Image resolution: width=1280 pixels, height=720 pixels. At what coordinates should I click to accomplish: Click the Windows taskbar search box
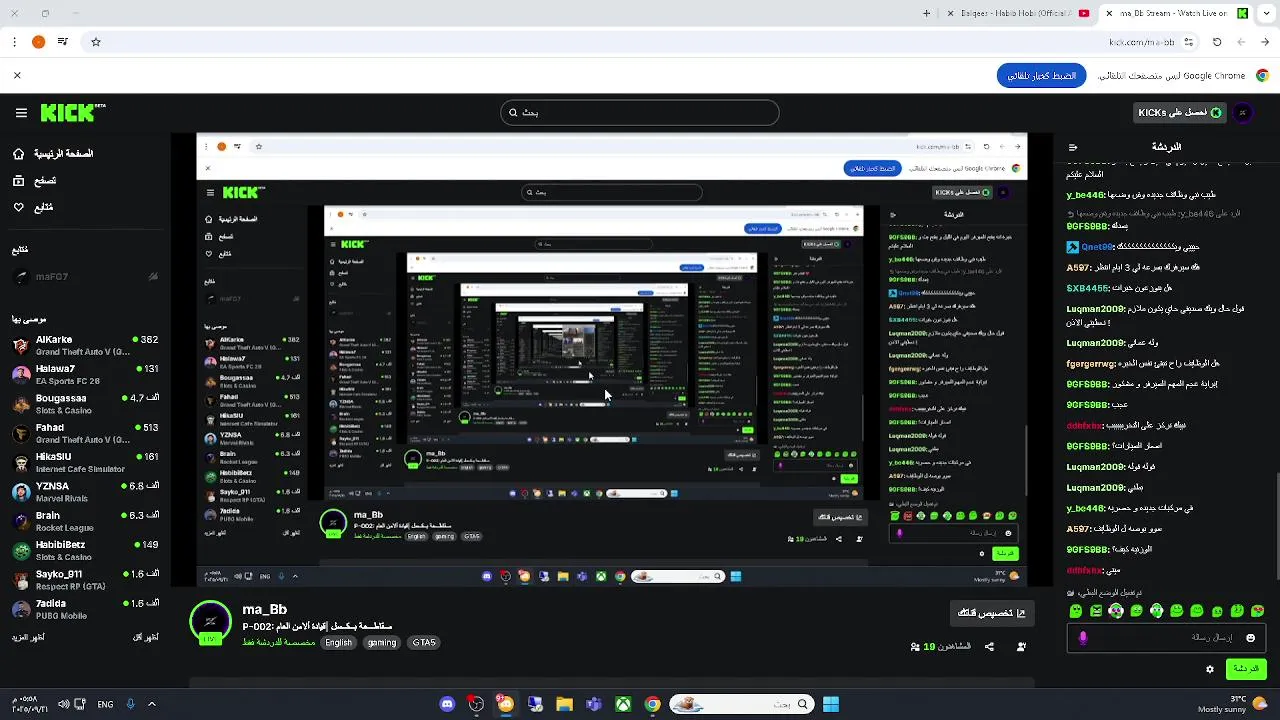tap(741, 704)
